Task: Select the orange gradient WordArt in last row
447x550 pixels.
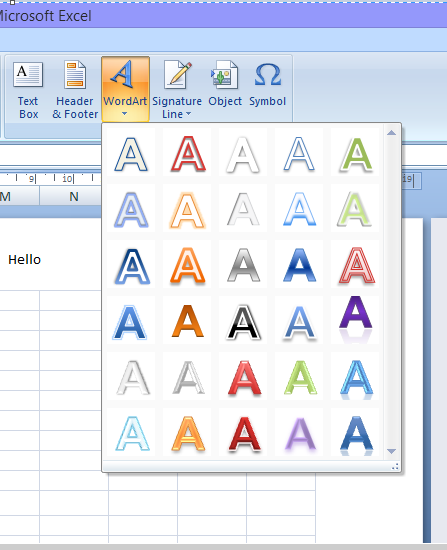Action: tap(187, 433)
